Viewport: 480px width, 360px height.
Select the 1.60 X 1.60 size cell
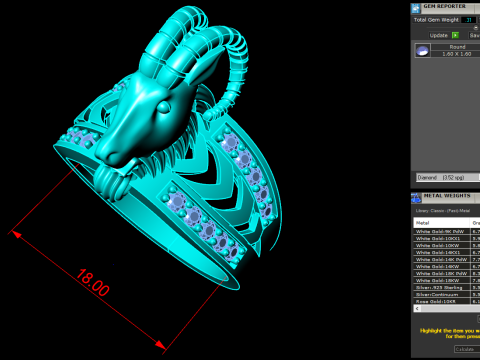[x=457, y=54]
